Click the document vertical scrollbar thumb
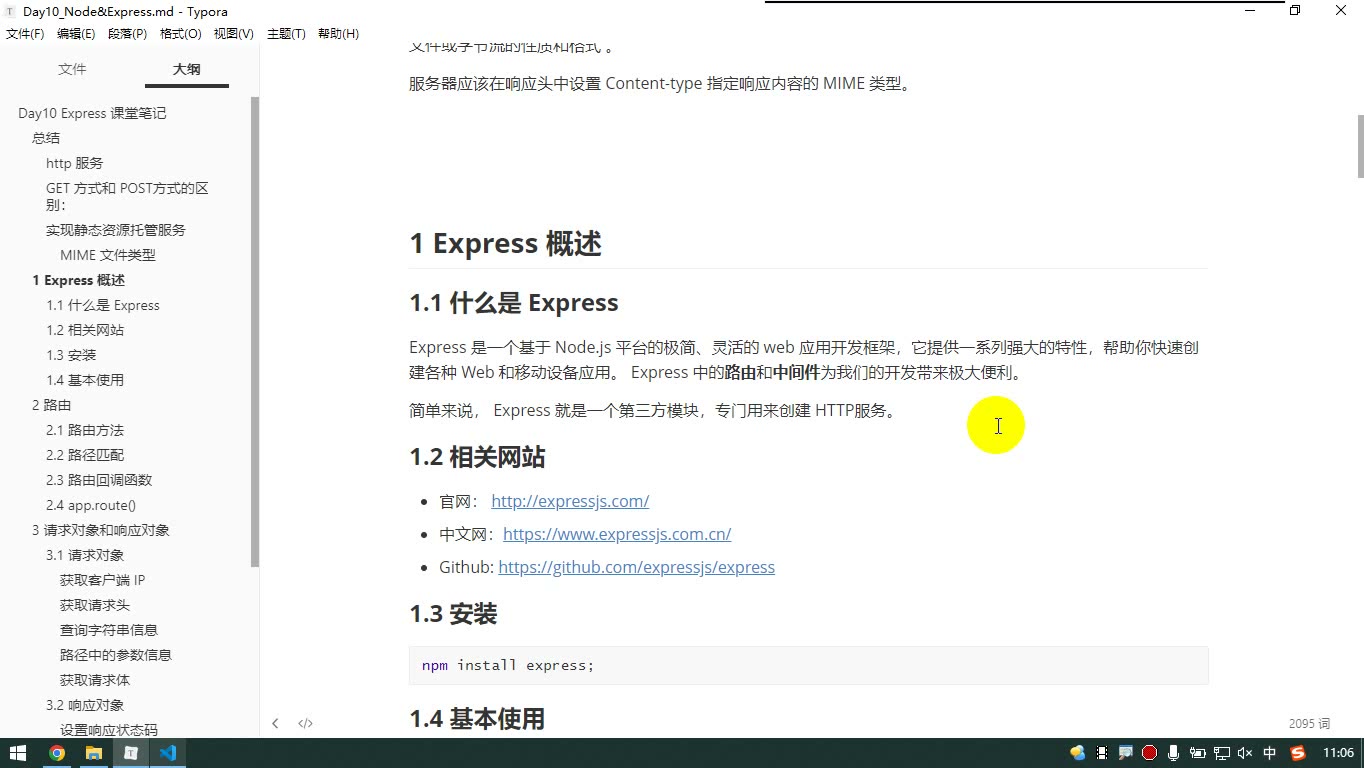This screenshot has width=1364, height=768. [1360, 147]
